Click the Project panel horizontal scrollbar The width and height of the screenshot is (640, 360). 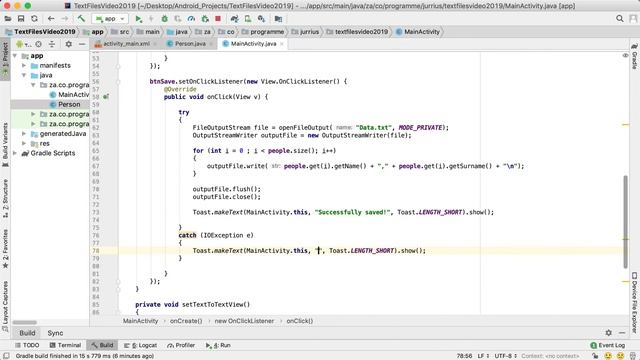[24, 322]
